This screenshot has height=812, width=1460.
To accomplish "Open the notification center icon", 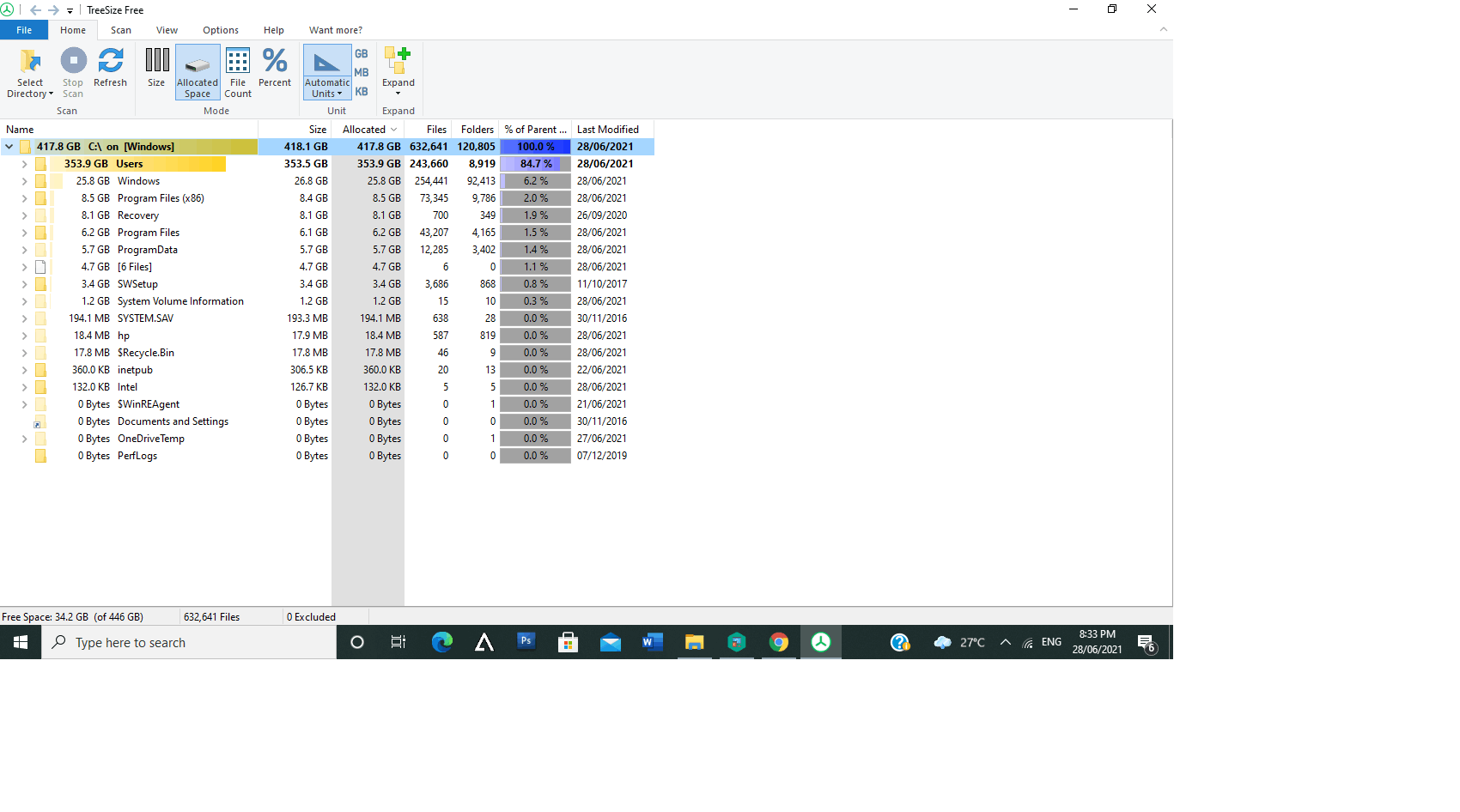I will point(1147,643).
